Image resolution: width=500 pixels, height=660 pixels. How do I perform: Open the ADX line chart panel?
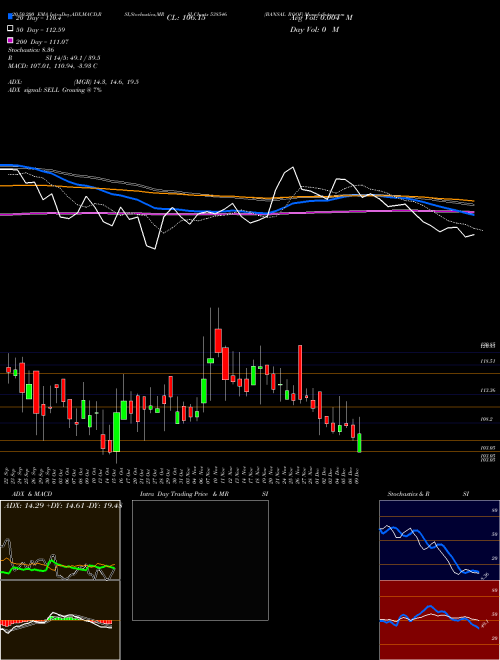click(x=60, y=540)
